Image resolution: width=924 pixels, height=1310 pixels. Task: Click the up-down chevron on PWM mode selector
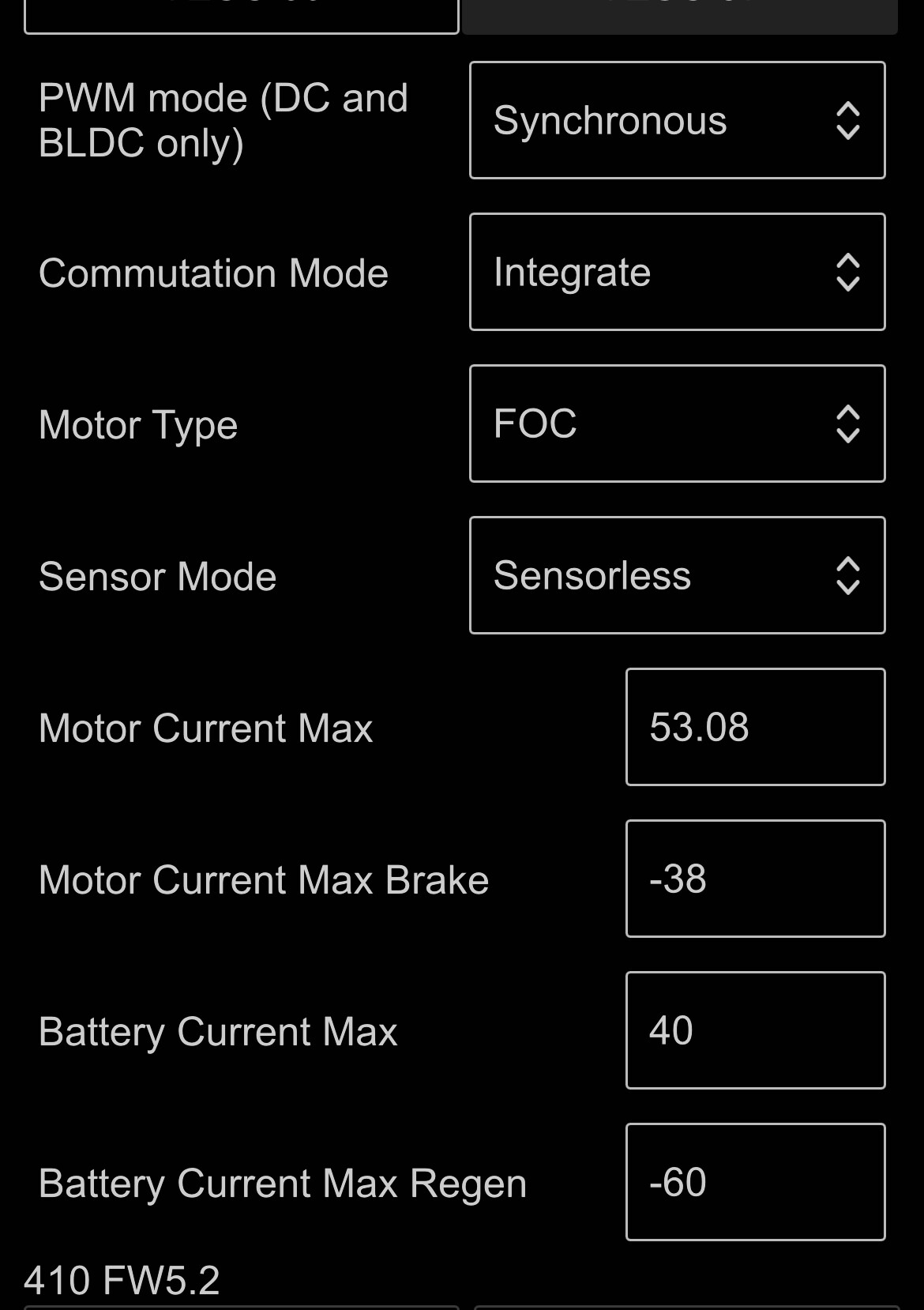click(847, 121)
